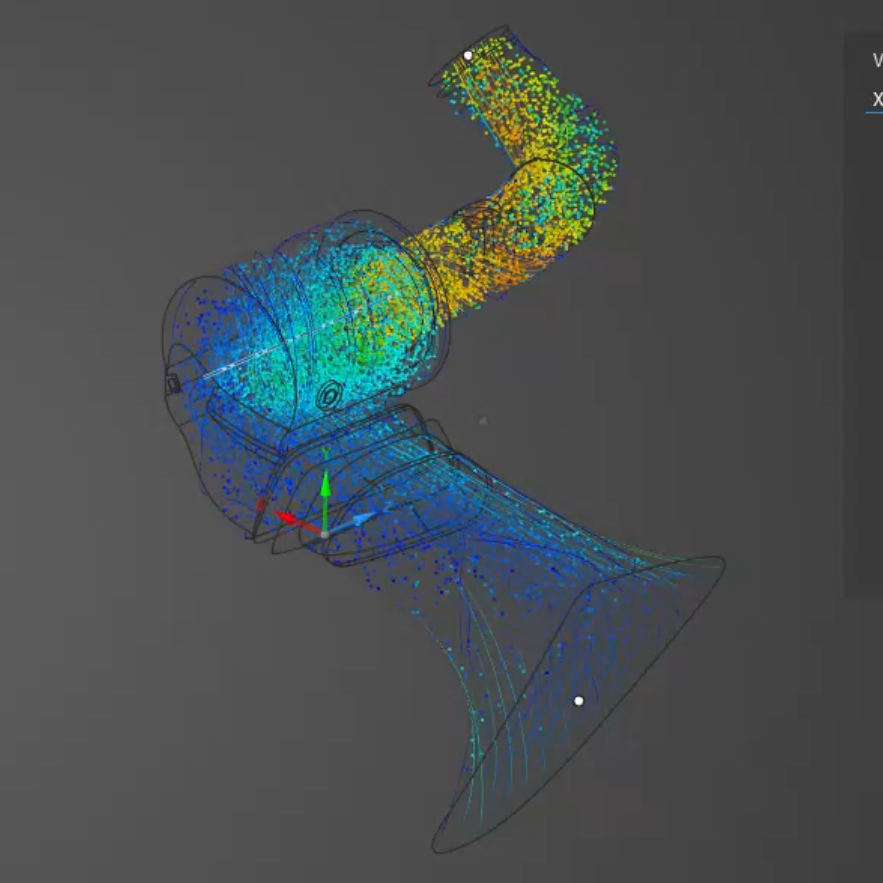Select the white point marker at the pipe inlet

click(x=467, y=55)
